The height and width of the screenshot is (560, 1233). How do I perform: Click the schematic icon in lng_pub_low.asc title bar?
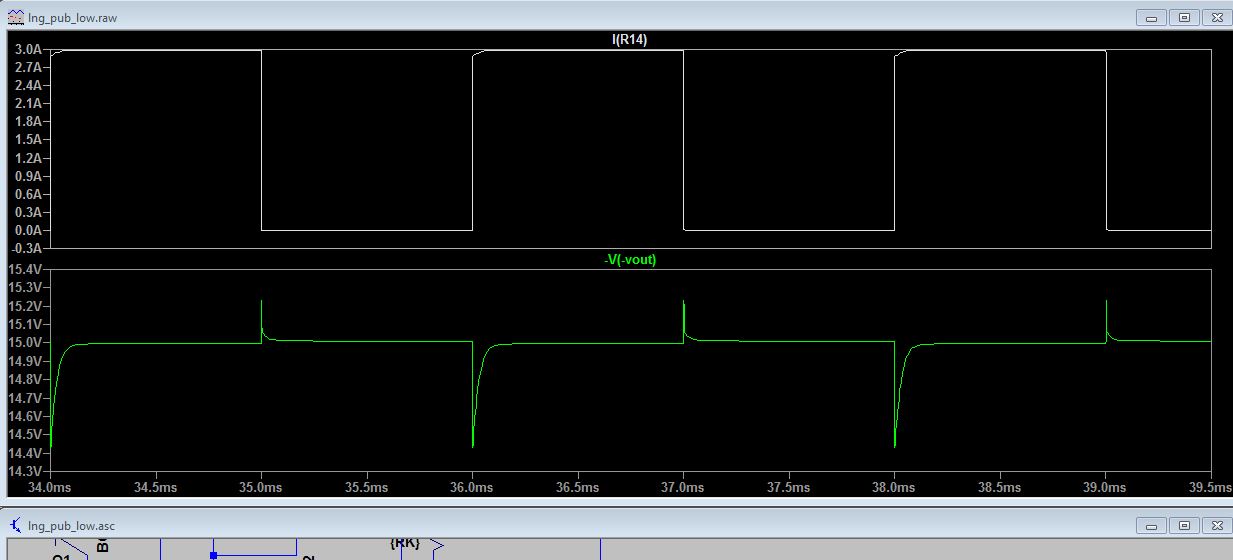(15, 525)
